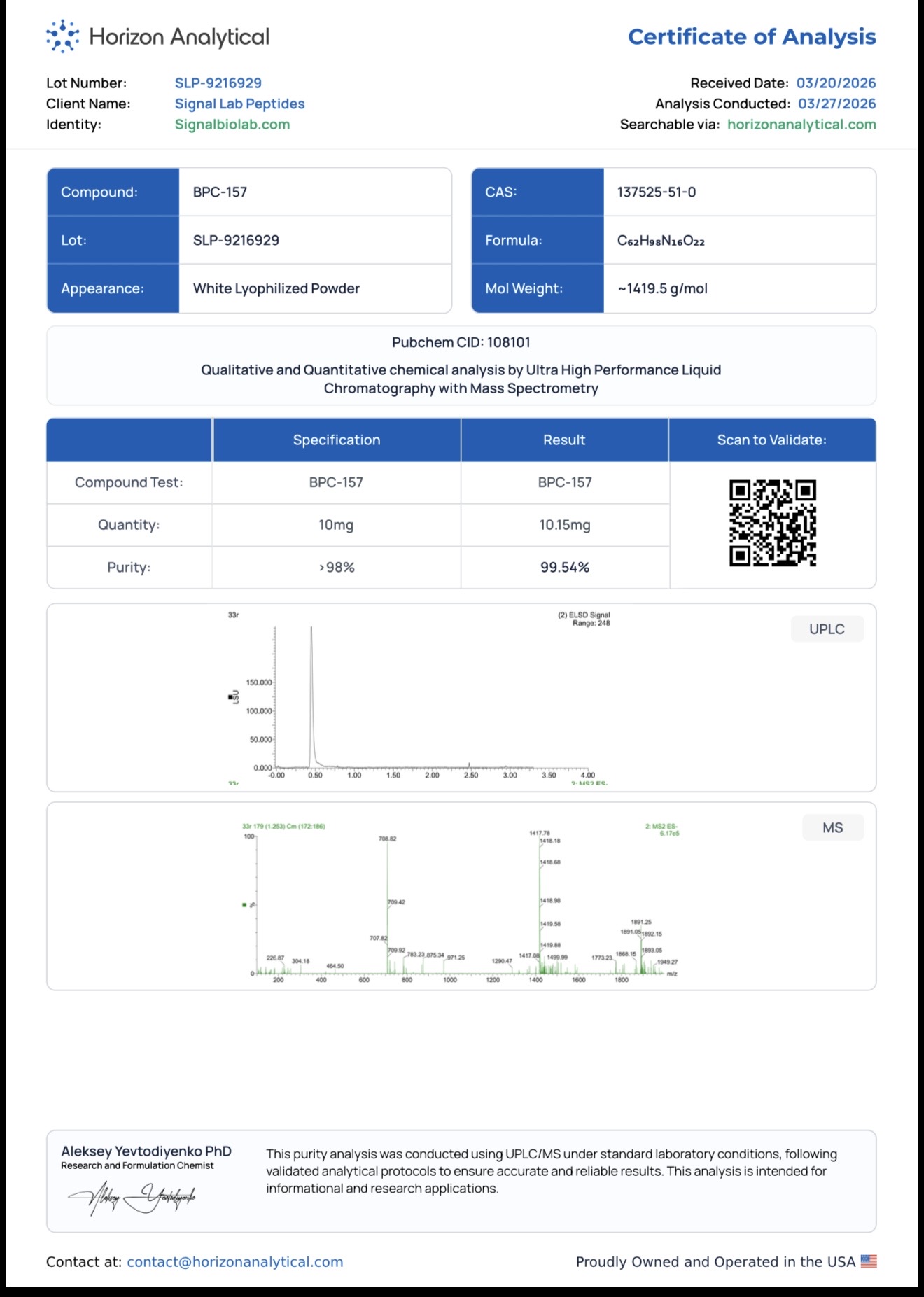Select the >98% purity specification

click(337, 567)
